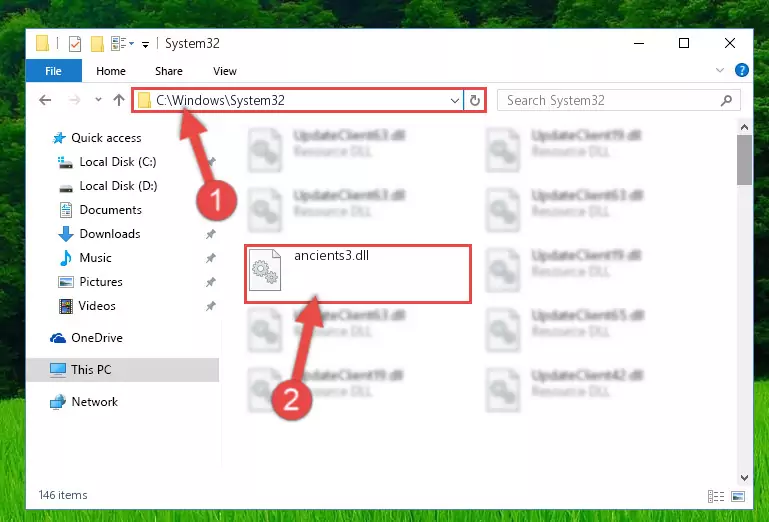
Task: Open the Customize Quick Access Toolbar arrow
Action: tap(145, 45)
